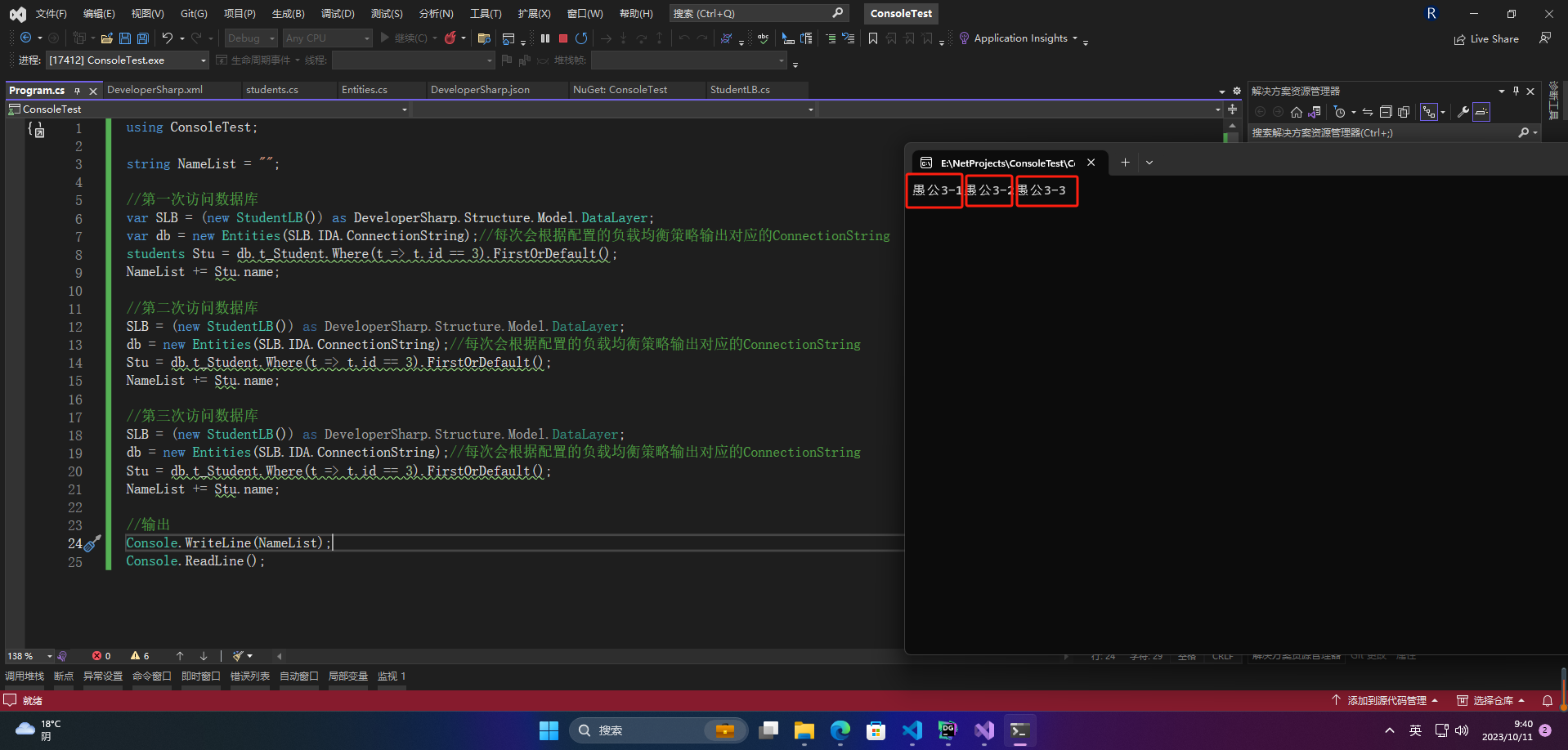
Task: Click the main search box (Ctrl+Q)
Action: [x=759, y=14]
